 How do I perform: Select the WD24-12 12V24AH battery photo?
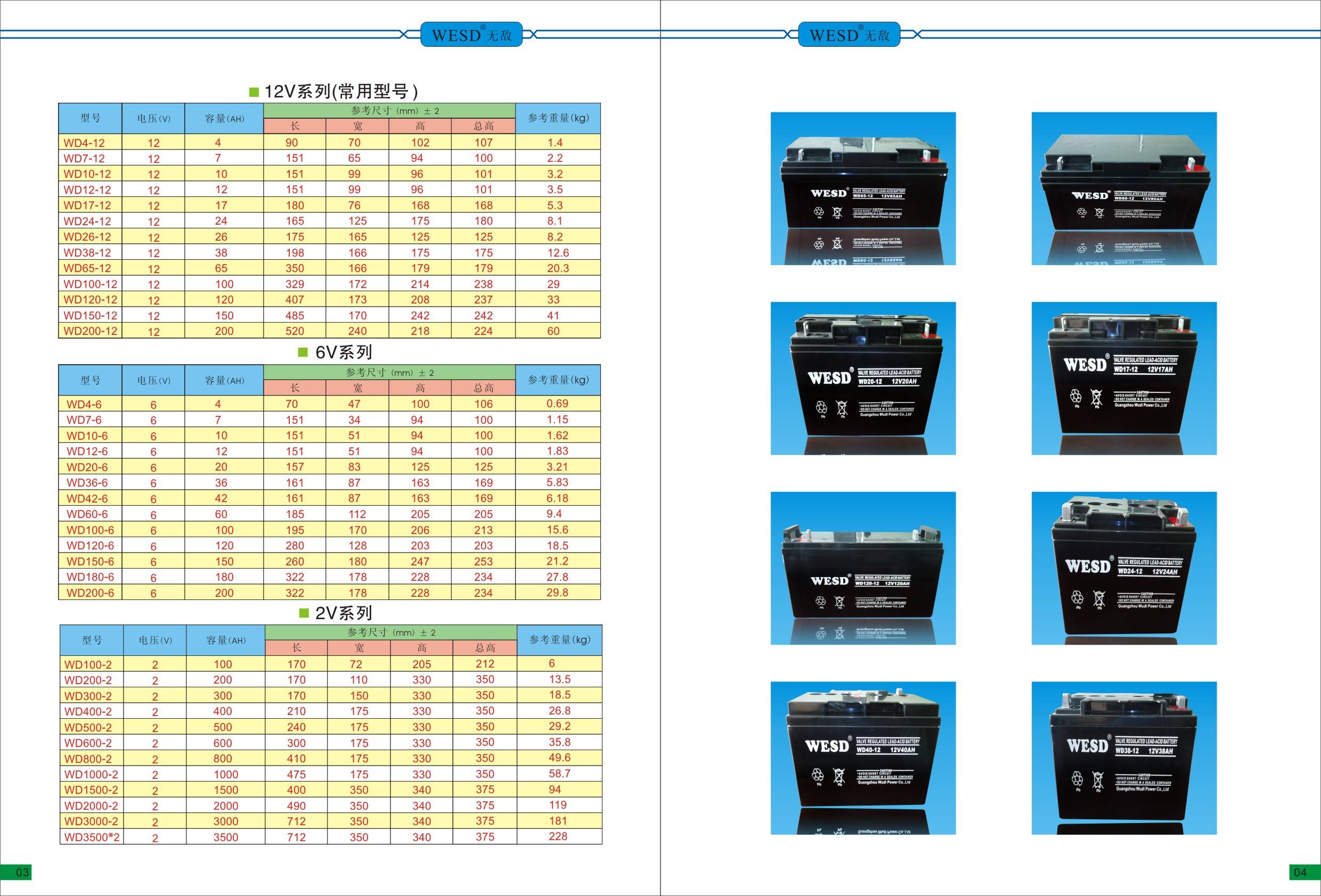1124,568
